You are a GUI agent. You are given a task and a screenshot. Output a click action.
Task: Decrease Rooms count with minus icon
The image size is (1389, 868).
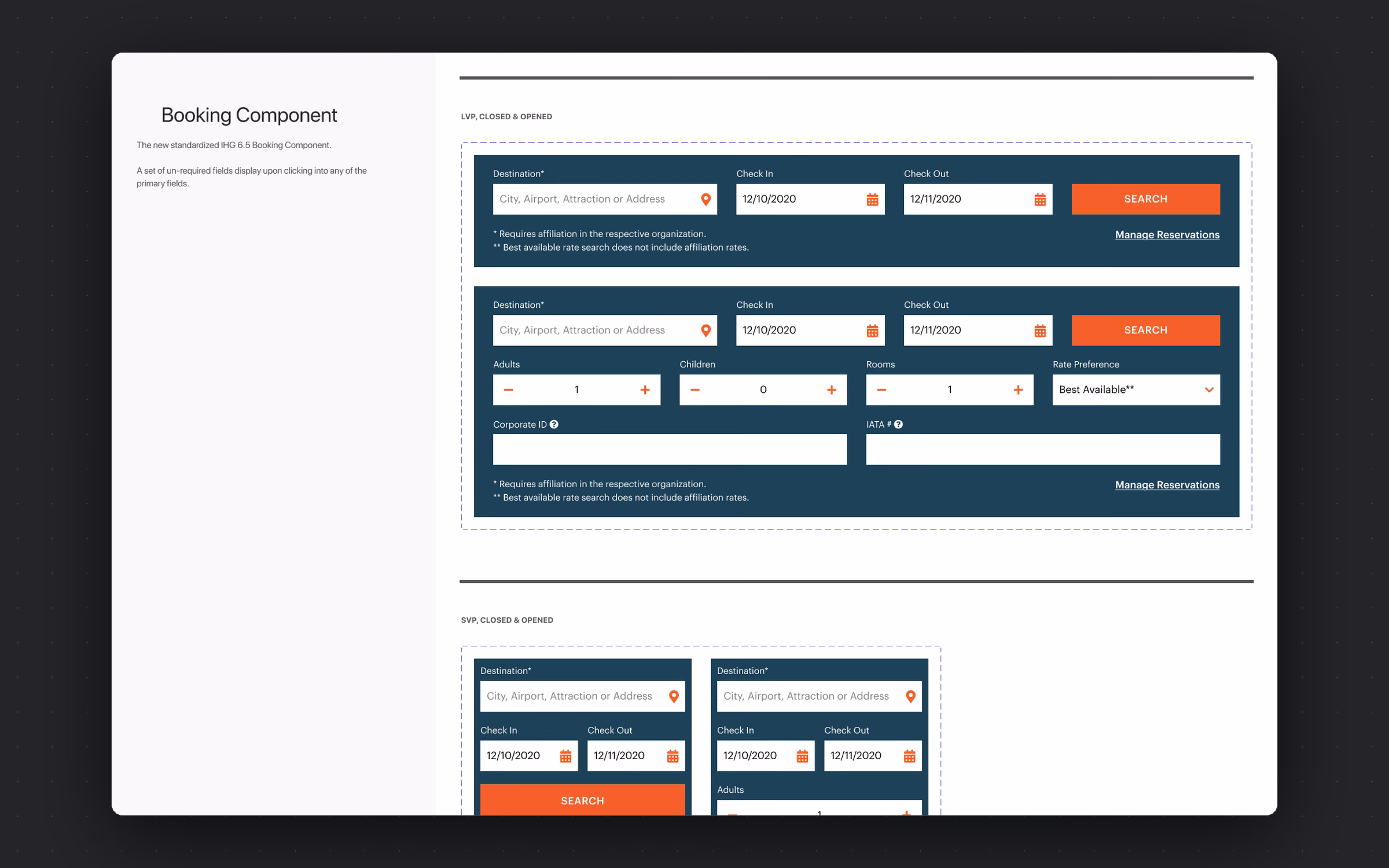pyautogui.click(x=881, y=390)
